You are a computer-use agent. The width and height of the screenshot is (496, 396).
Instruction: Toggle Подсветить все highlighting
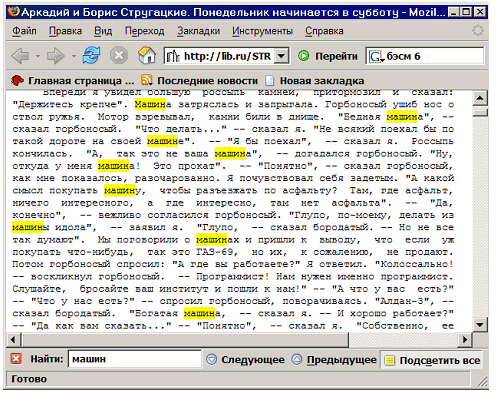coord(432,360)
